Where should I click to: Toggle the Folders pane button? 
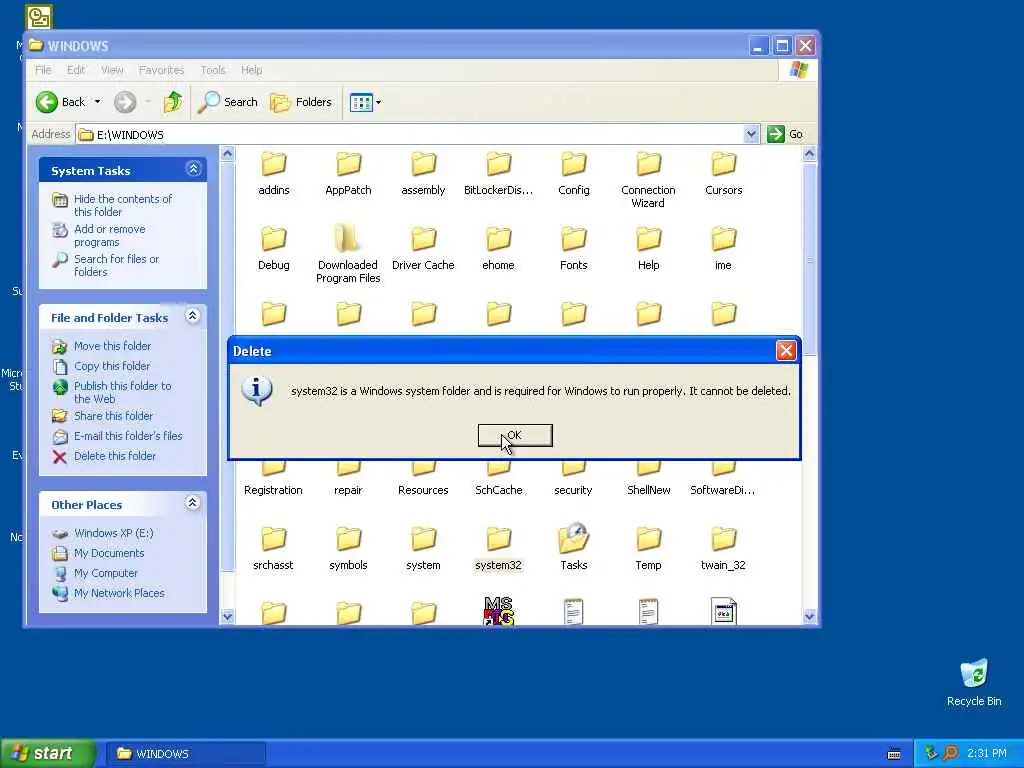coord(301,102)
